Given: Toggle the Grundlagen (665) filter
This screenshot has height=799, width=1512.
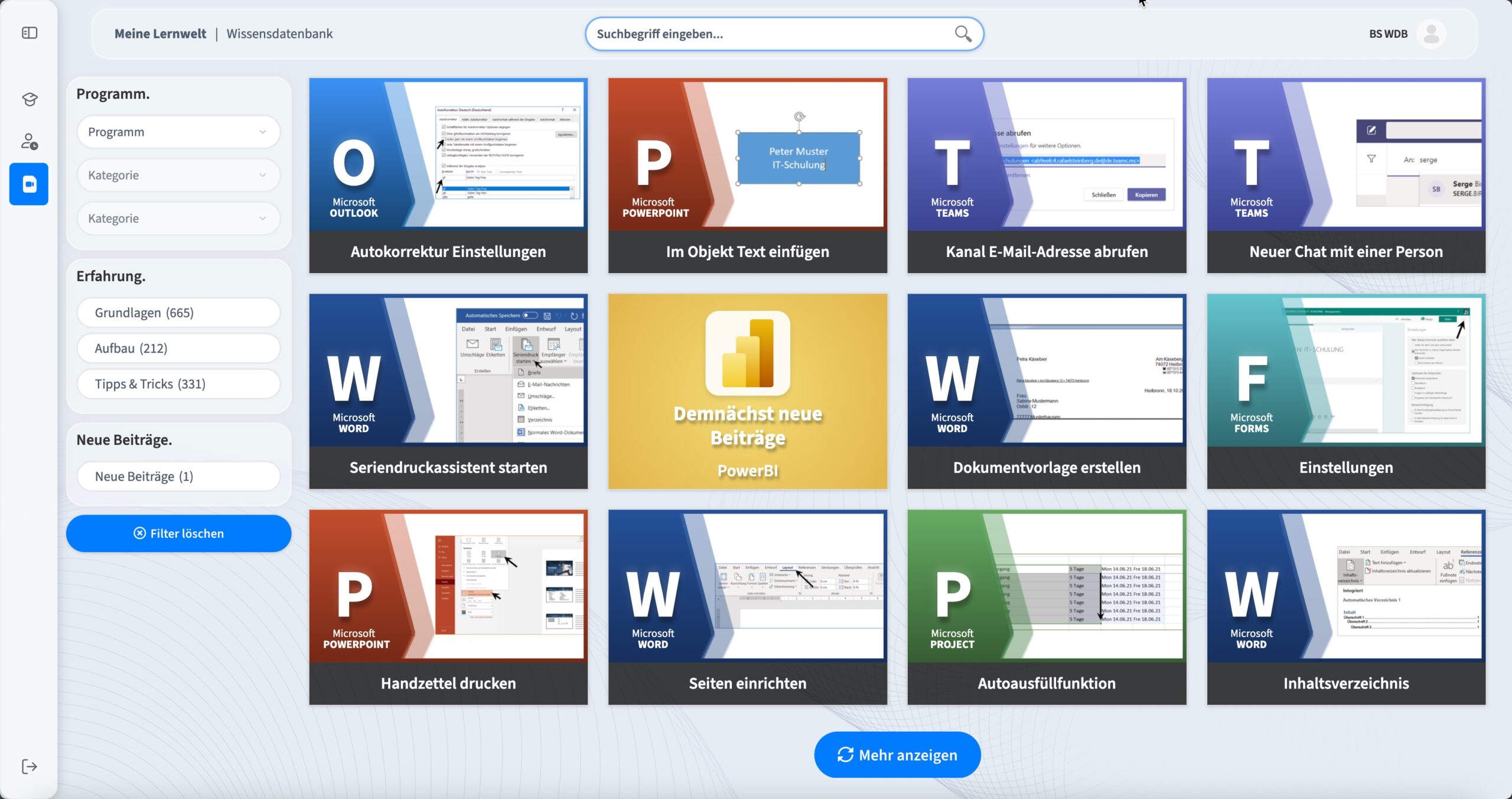Looking at the screenshot, I should 178,313.
